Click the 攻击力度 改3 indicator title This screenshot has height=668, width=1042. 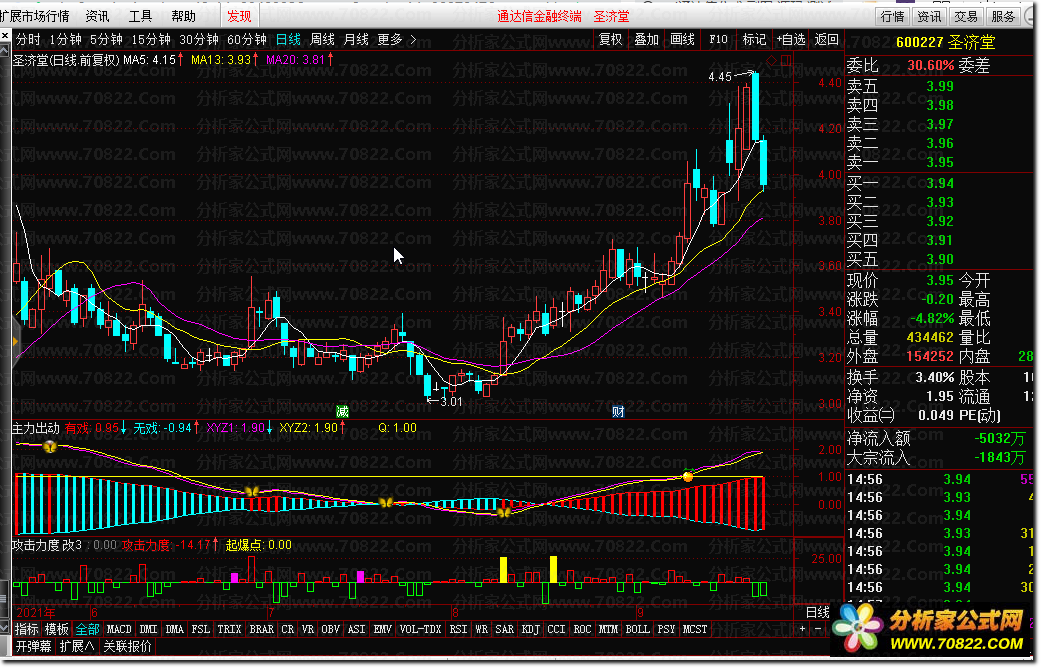click(x=47, y=545)
